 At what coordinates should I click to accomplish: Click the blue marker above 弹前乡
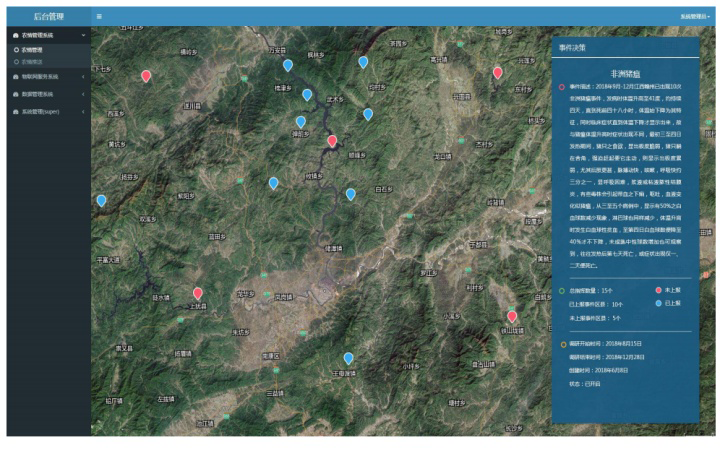click(x=300, y=122)
